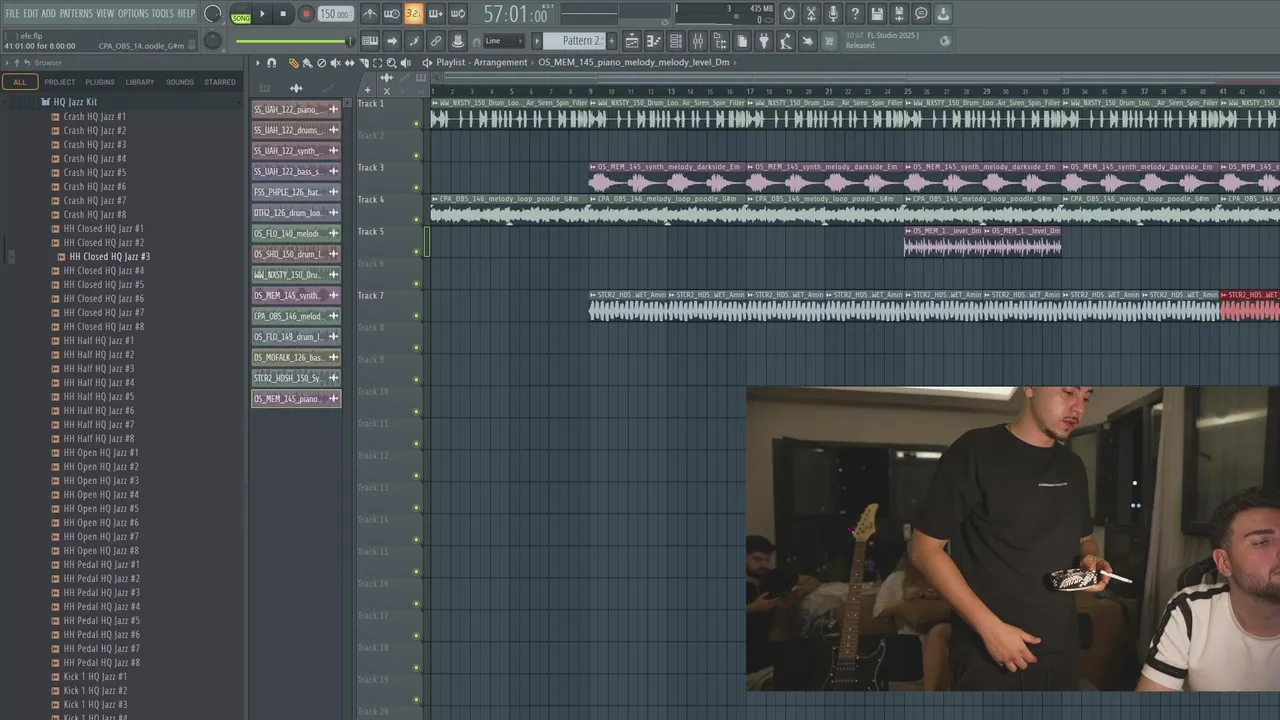Open the FILE menu
1280x720 pixels.
click(12, 14)
